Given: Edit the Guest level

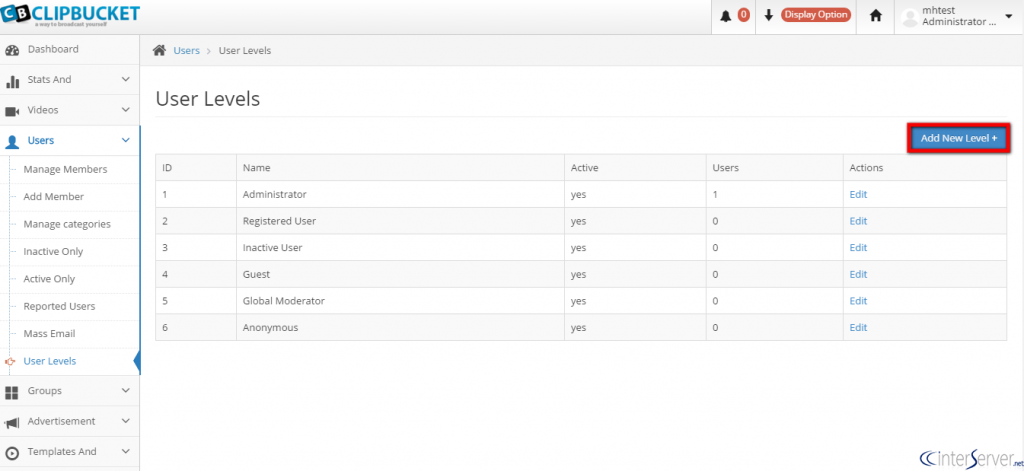Looking at the screenshot, I should pyautogui.click(x=858, y=274).
